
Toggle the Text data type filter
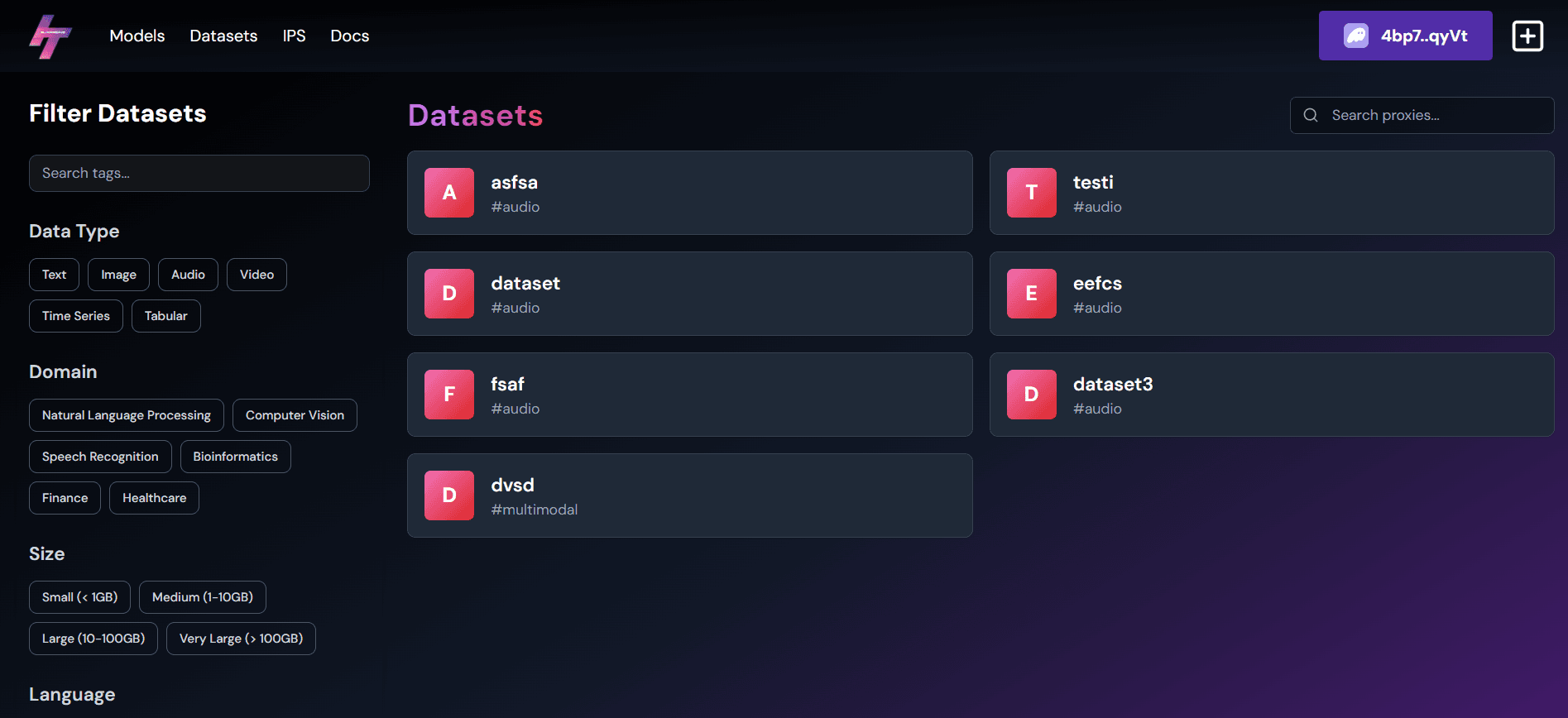(54, 275)
